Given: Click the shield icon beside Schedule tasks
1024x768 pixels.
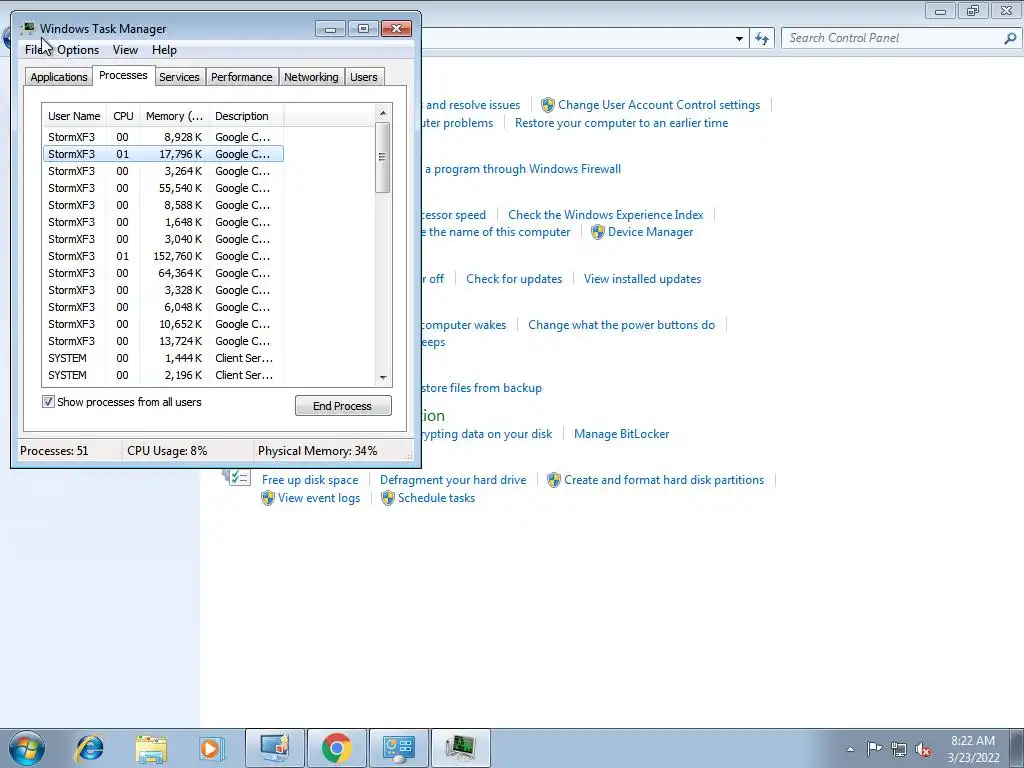Looking at the screenshot, I should point(388,498).
